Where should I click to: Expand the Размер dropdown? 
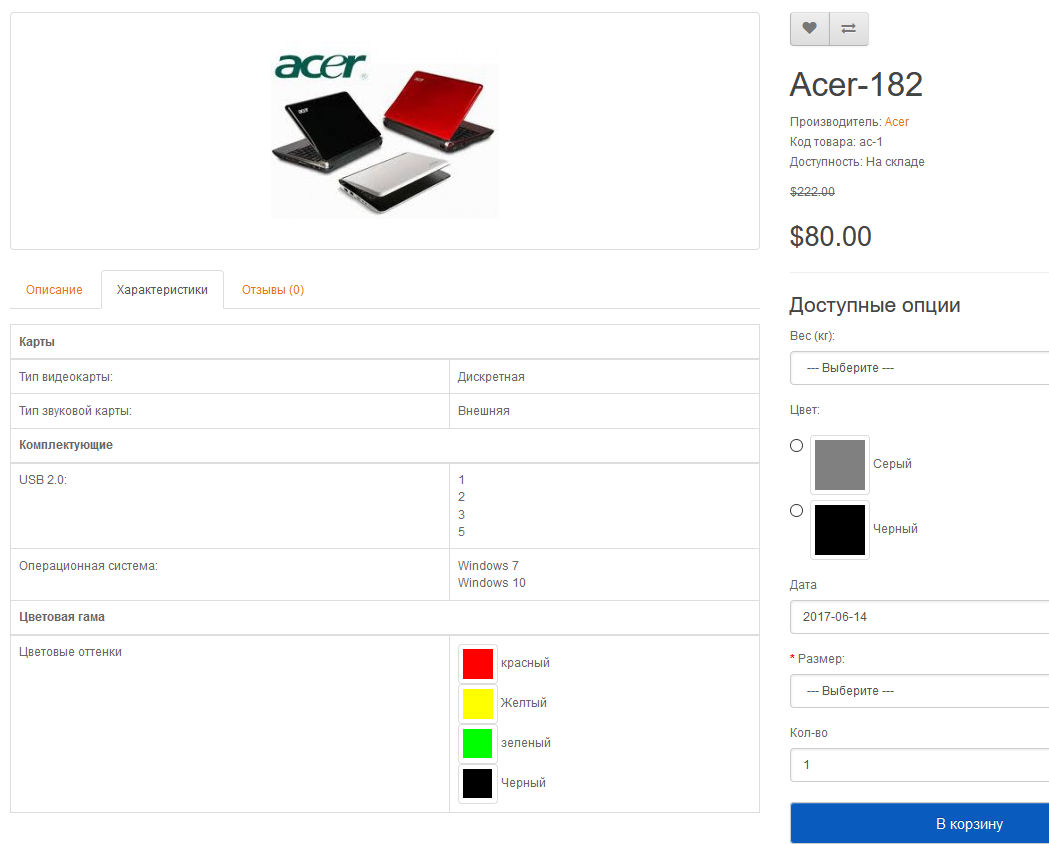point(919,691)
